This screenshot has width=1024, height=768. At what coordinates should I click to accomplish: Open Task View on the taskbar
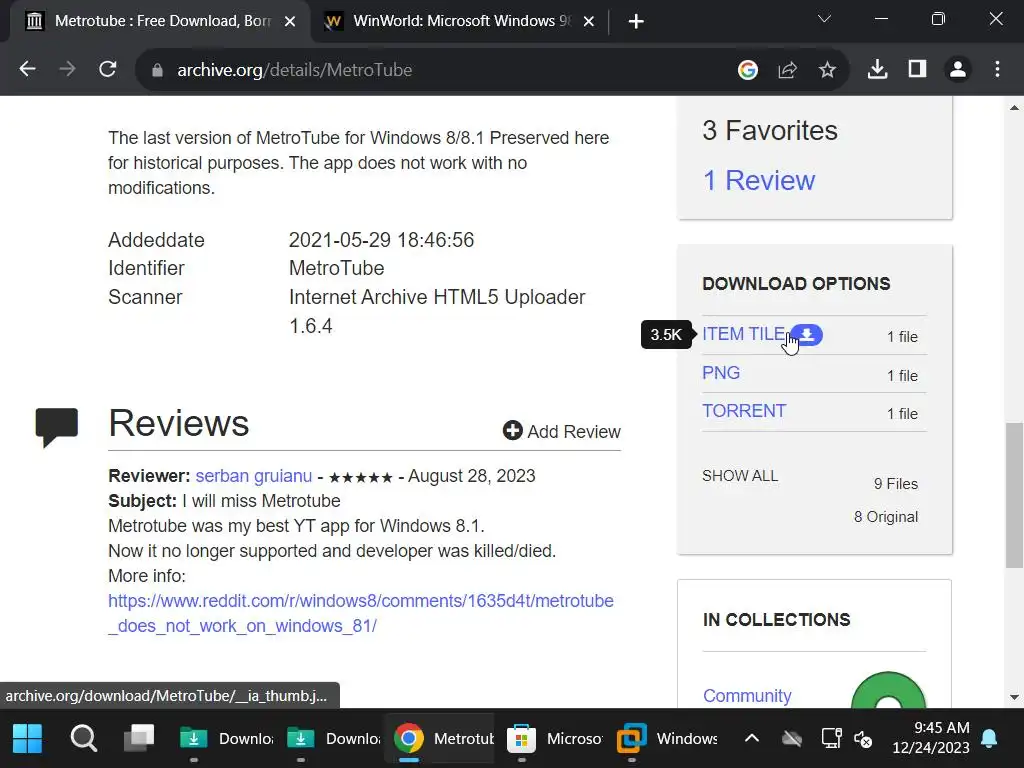139,739
